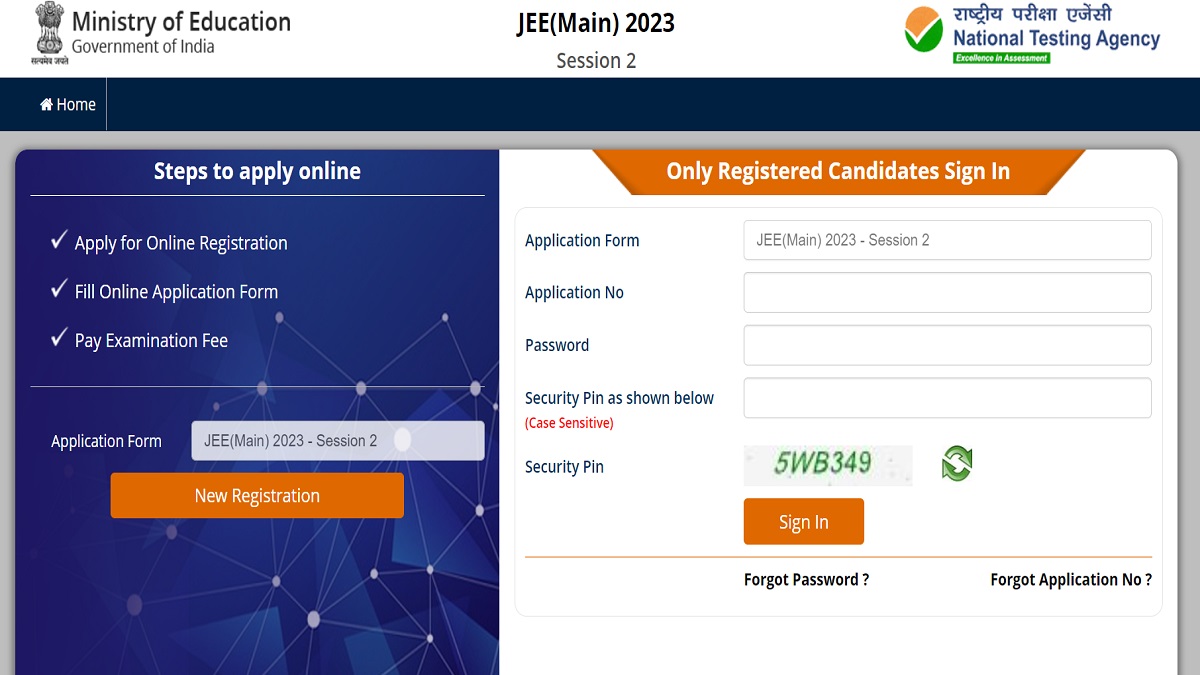Refresh the security pin captcha
This screenshot has width=1200, height=675.
(957, 463)
